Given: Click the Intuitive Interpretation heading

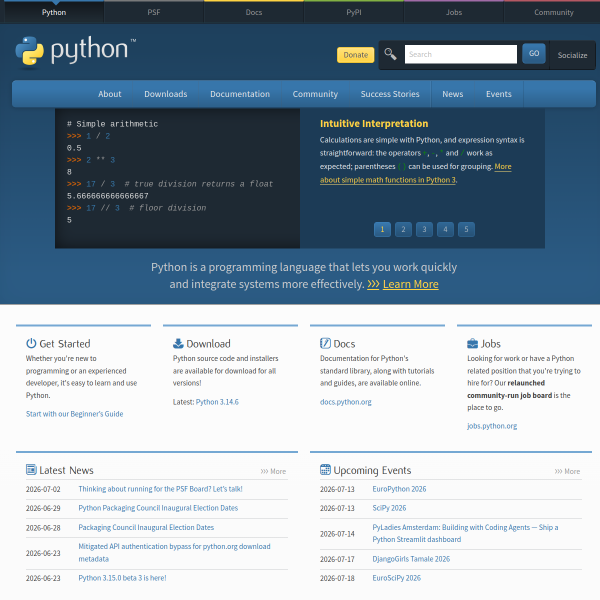Looking at the screenshot, I should tap(374, 124).
